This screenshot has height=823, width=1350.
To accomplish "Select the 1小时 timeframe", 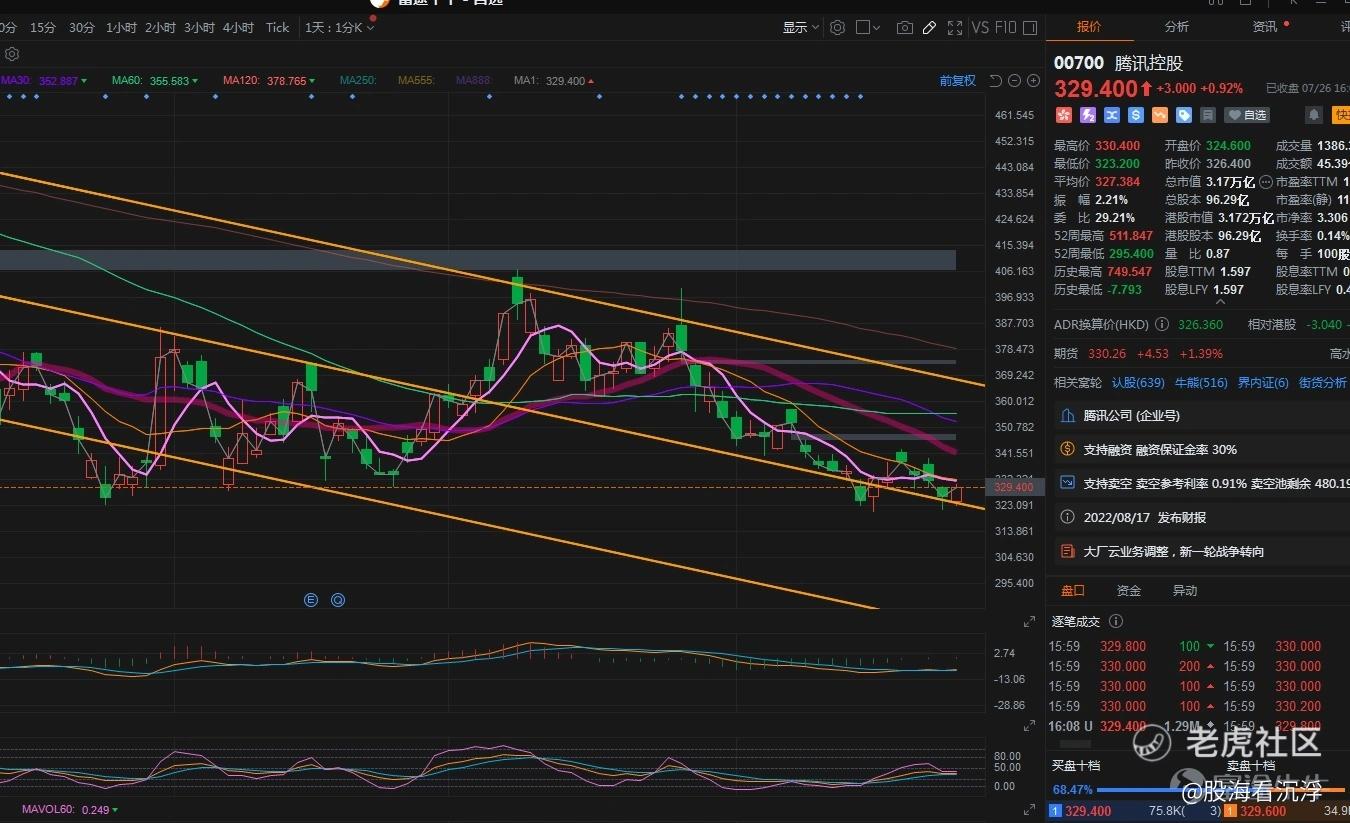I will (x=121, y=28).
